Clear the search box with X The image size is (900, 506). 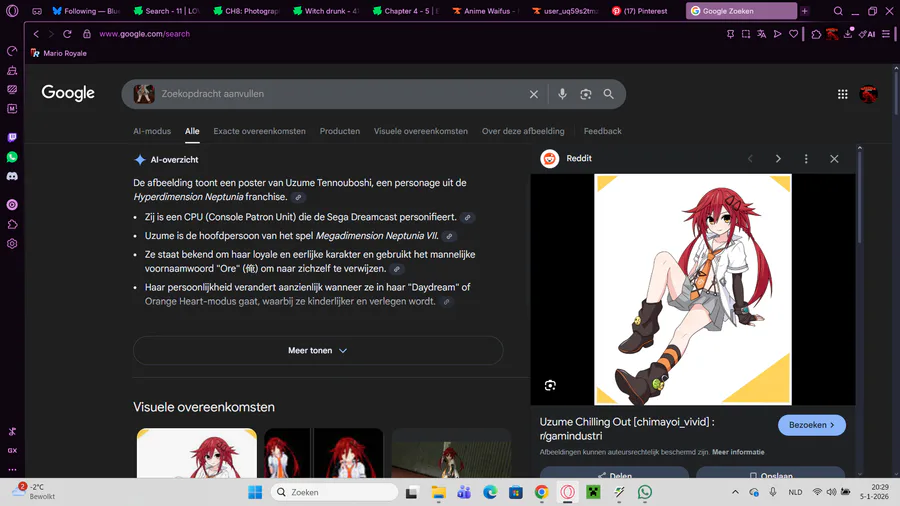point(534,94)
